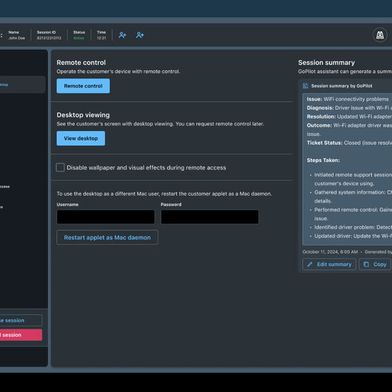Click the Steps Taken heading in summary
This screenshot has height=392, width=392.
(x=323, y=160)
